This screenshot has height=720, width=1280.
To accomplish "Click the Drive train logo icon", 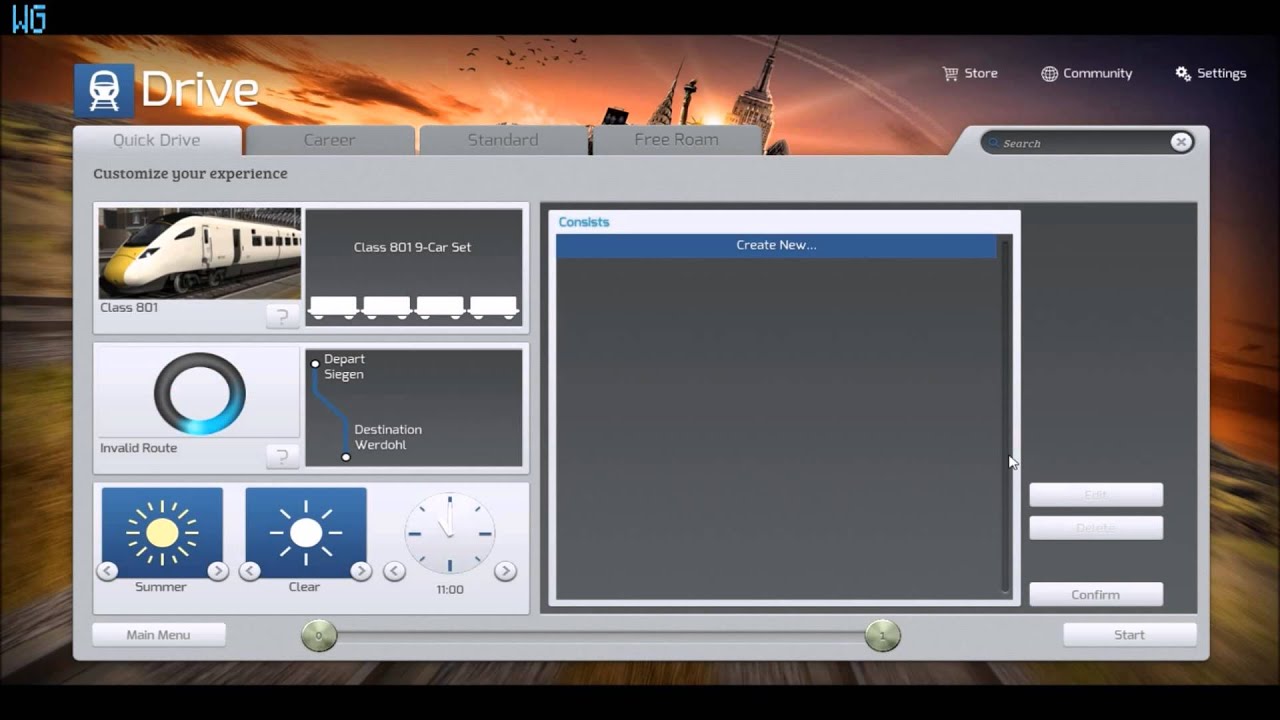I will click(x=104, y=91).
